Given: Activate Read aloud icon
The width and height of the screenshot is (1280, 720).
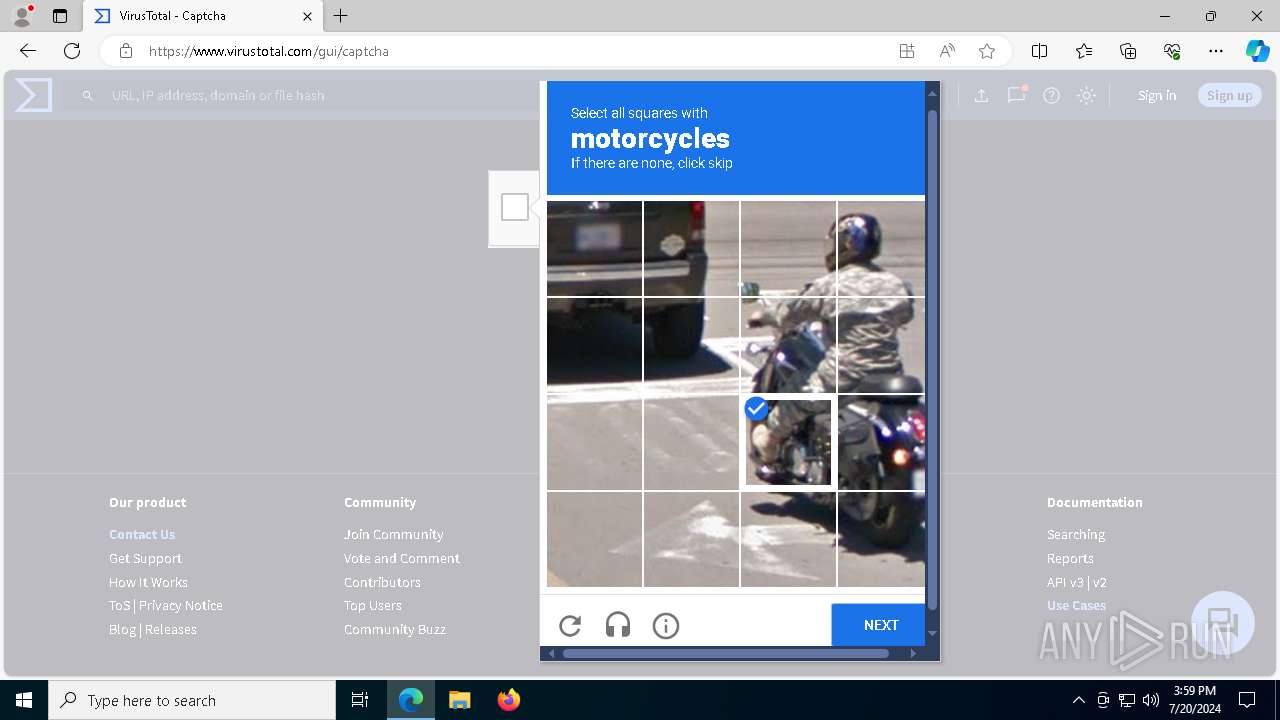Looking at the screenshot, I should [x=947, y=51].
